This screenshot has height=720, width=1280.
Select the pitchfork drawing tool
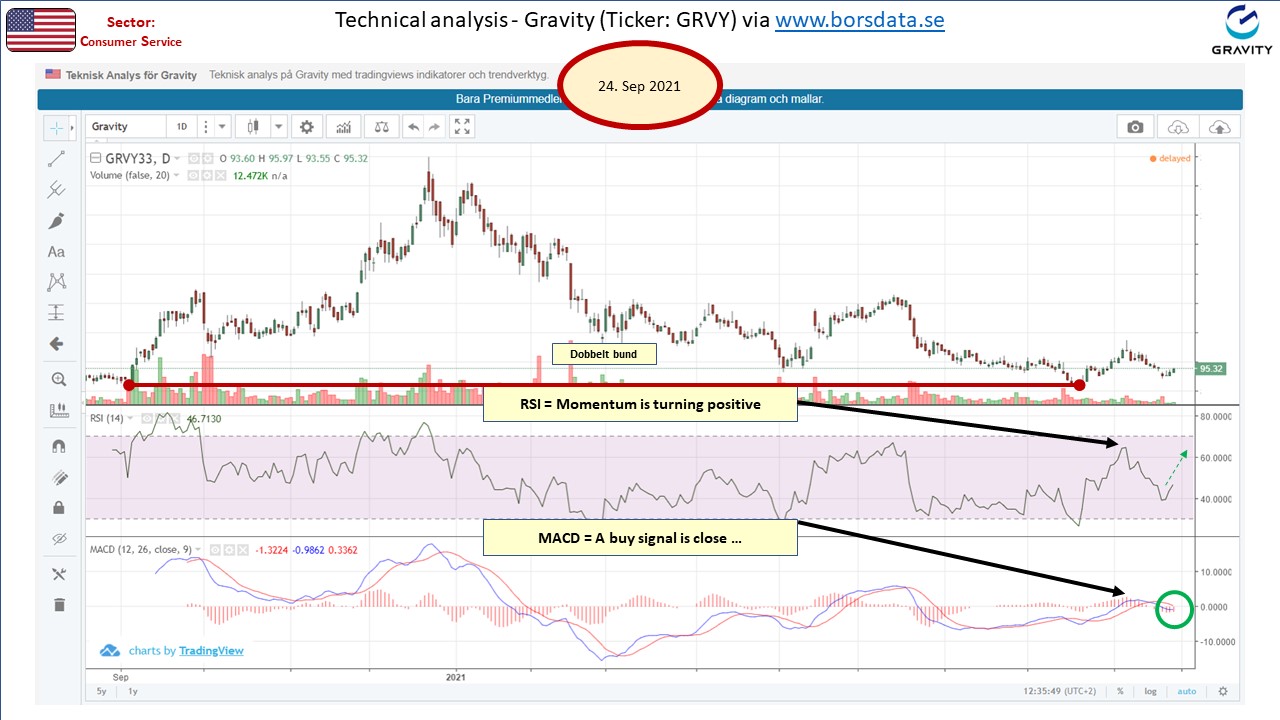[56, 189]
